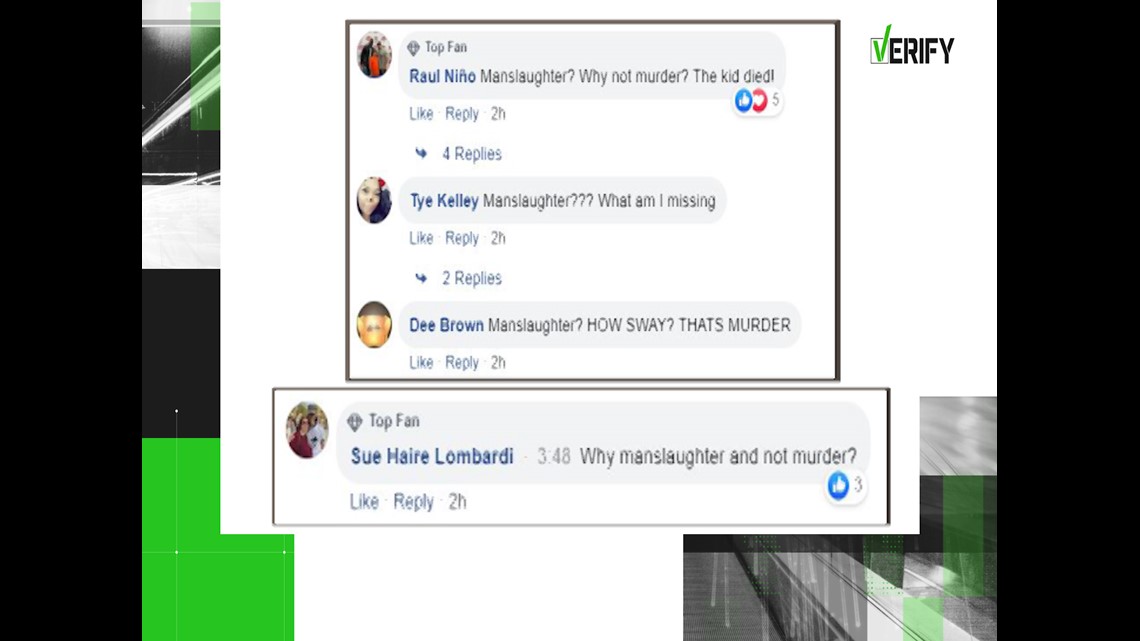Click the reply arrow icon beside 4 Replies
The width and height of the screenshot is (1140, 641).
[x=421, y=153]
